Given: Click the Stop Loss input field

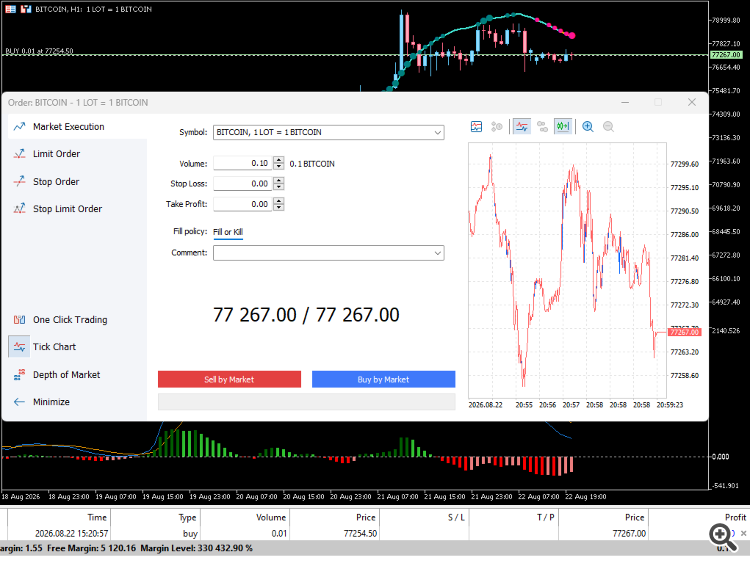Looking at the screenshot, I should (x=243, y=184).
